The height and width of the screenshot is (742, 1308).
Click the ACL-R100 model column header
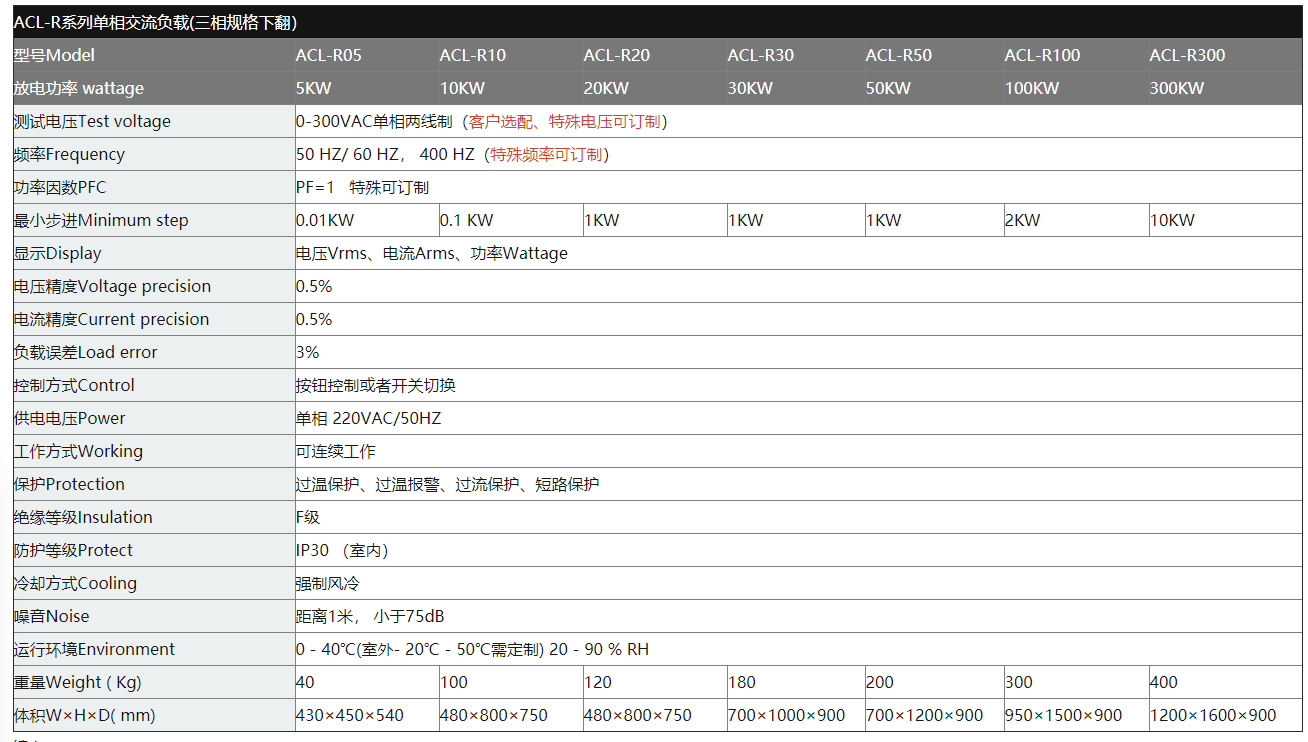(x=1043, y=55)
